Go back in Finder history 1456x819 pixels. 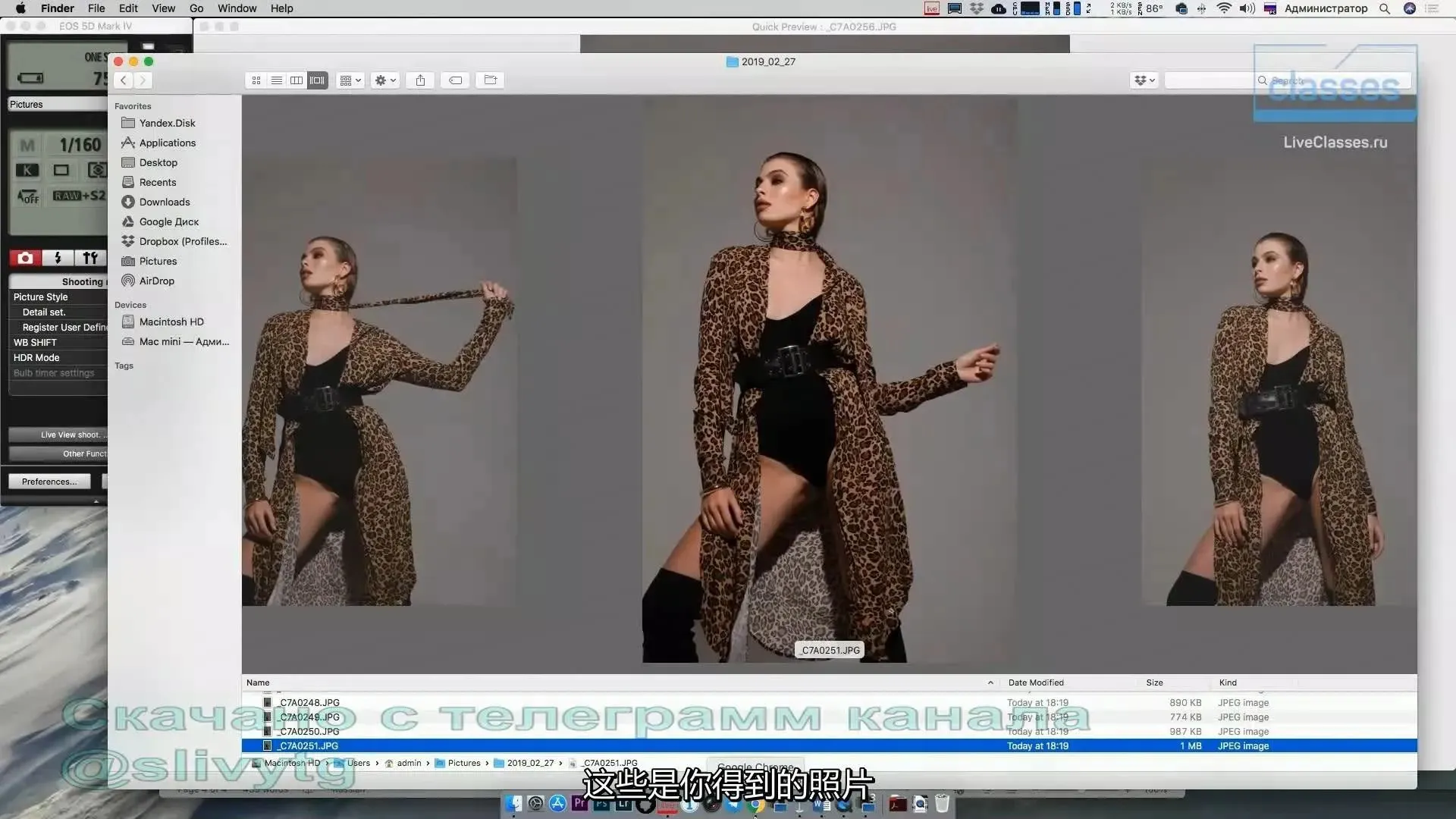124,80
